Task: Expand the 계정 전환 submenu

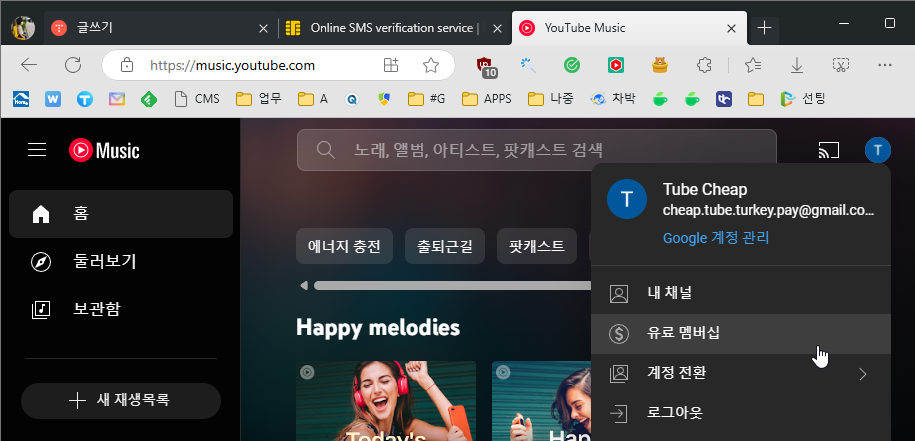Action: pyautogui.click(x=741, y=373)
